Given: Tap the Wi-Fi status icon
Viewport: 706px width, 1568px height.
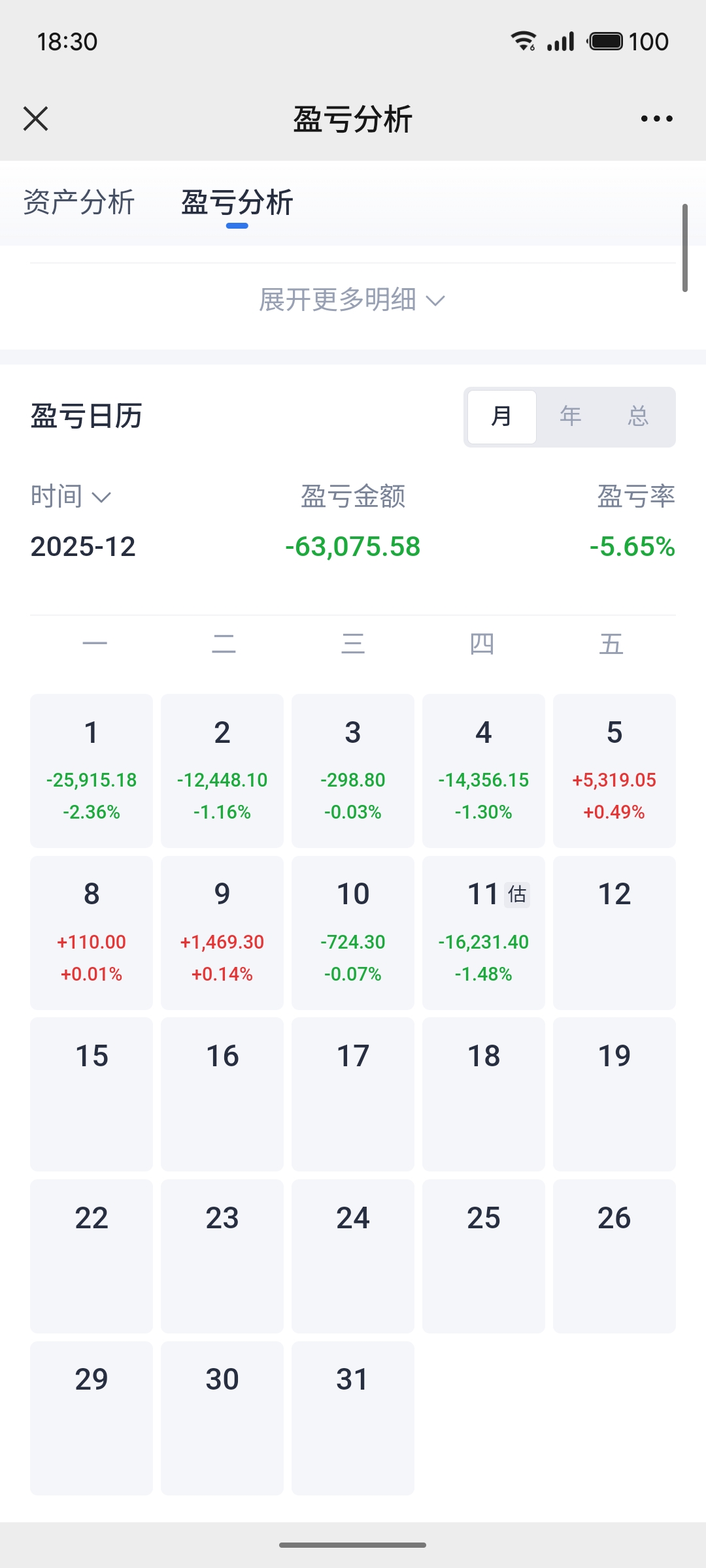Looking at the screenshot, I should 523,41.
